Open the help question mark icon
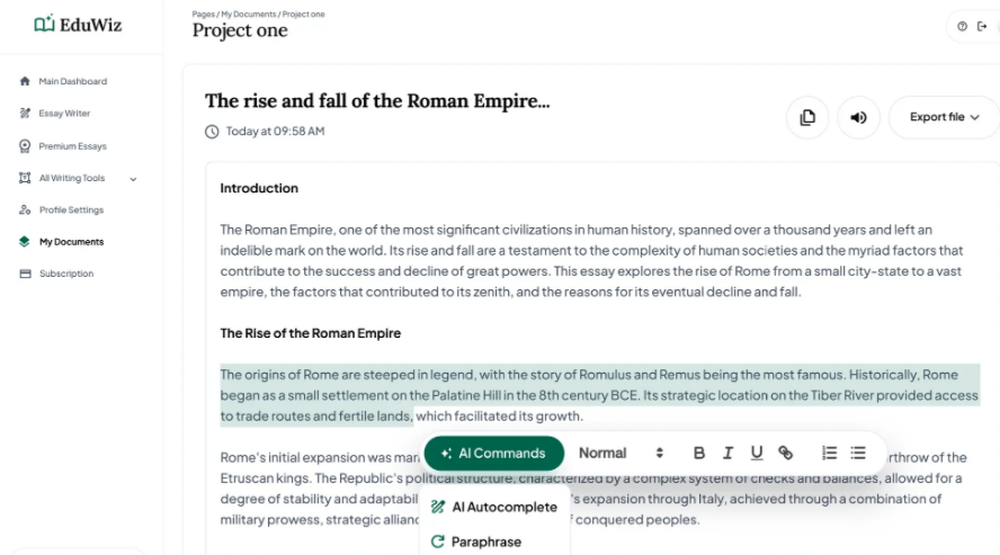The height and width of the screenshot is (555, 1000). [962, 27]
